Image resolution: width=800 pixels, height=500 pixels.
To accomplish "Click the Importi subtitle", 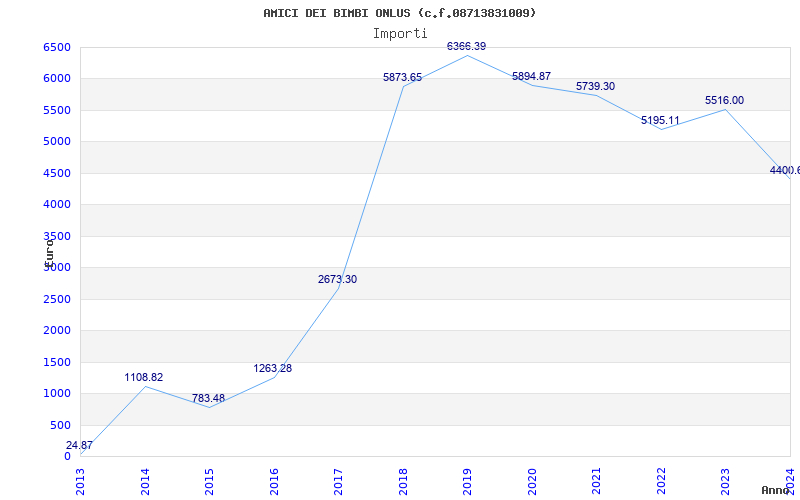I will coord(400,34).
